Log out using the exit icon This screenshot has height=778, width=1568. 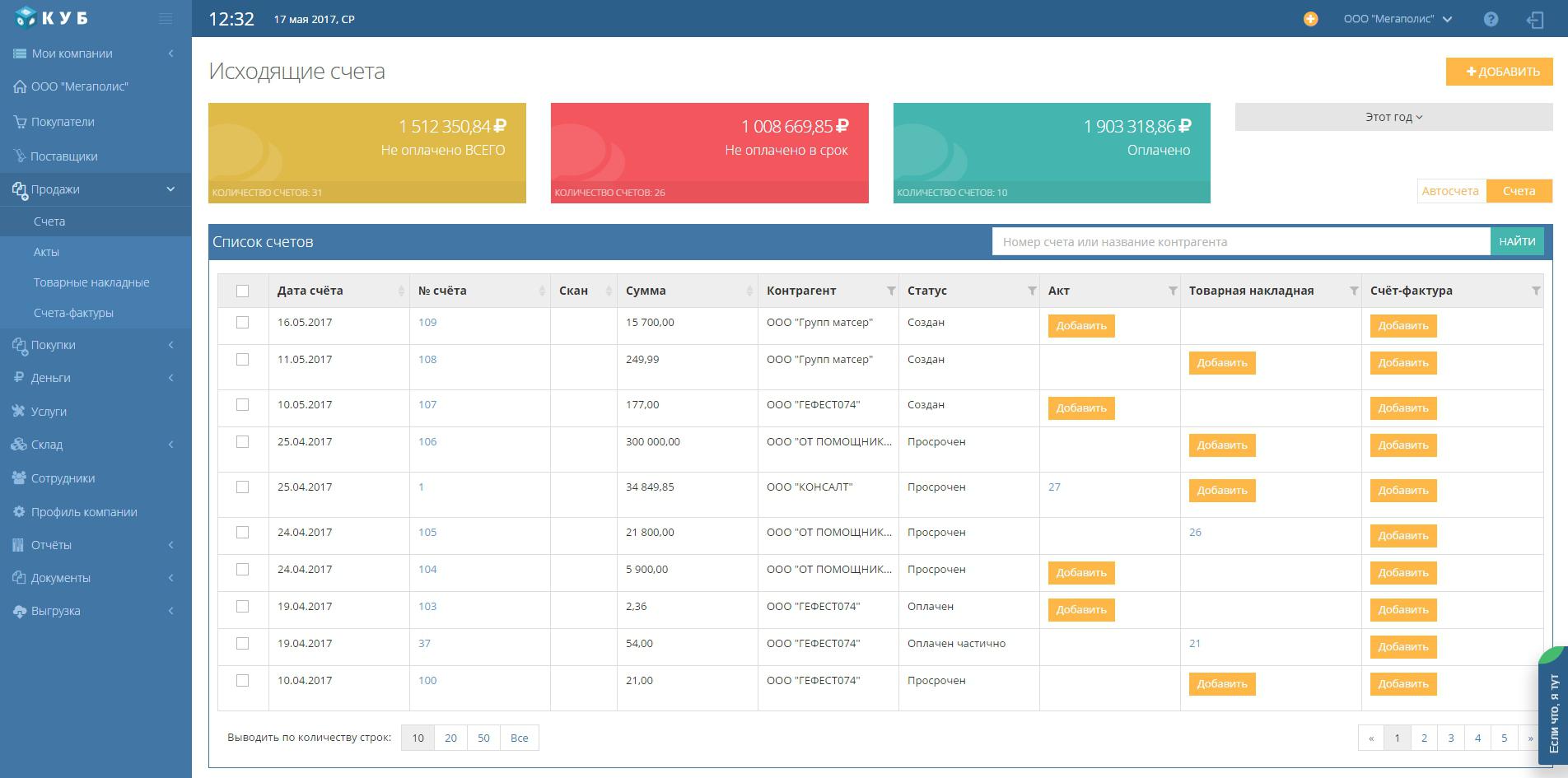pyautogui.click(x=1535, y=20)
